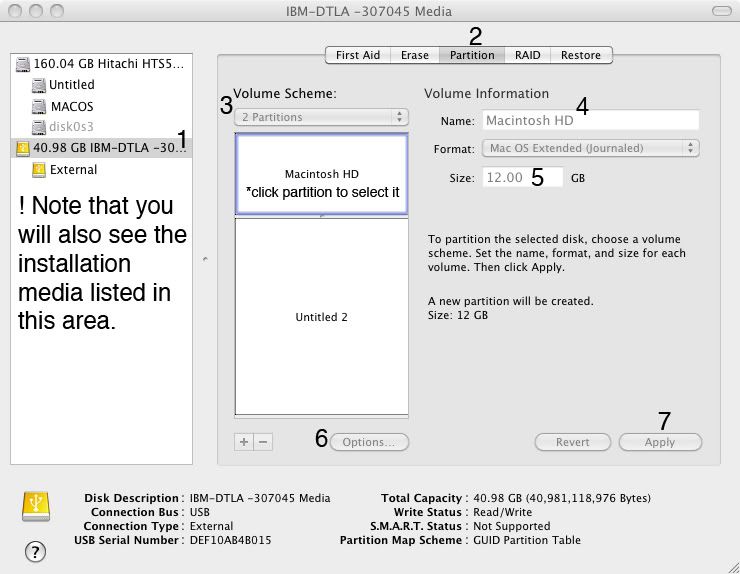Click the MACOS volume icon
The image size is (740, 574).
click(39, 107)
